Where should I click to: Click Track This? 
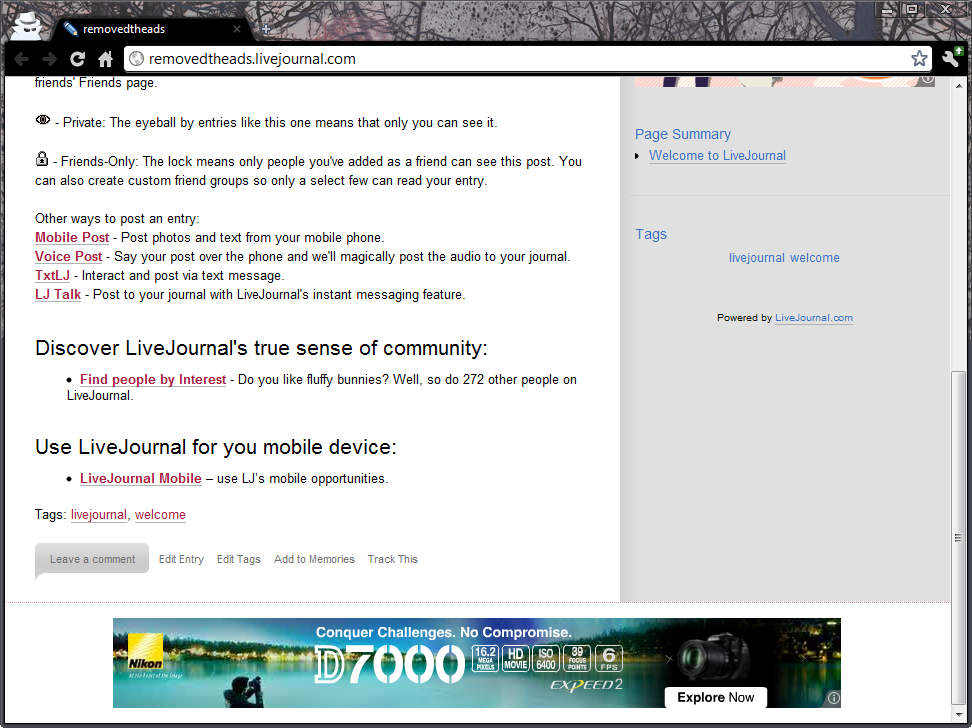(x=392, y=559)
